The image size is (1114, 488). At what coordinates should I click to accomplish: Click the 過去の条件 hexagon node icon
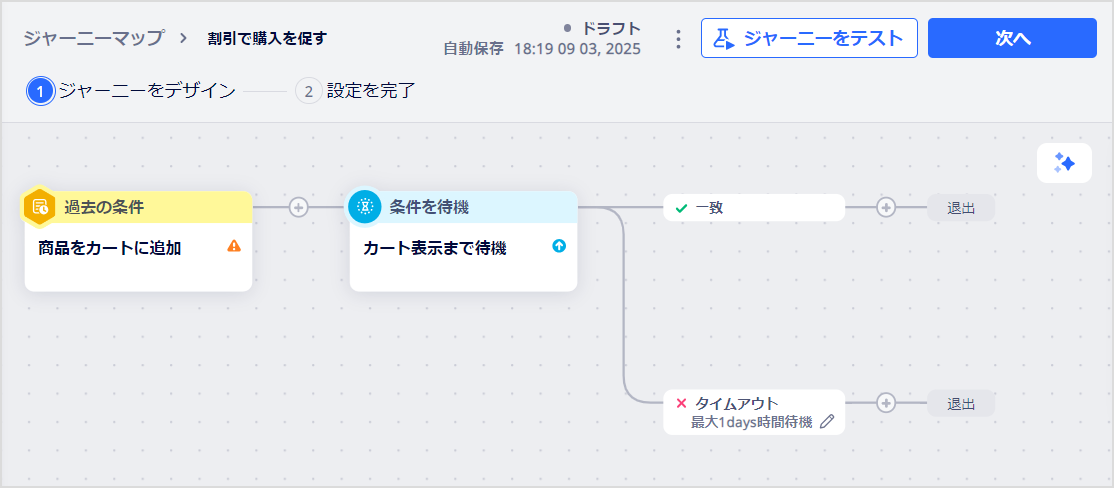click(40, 207)
